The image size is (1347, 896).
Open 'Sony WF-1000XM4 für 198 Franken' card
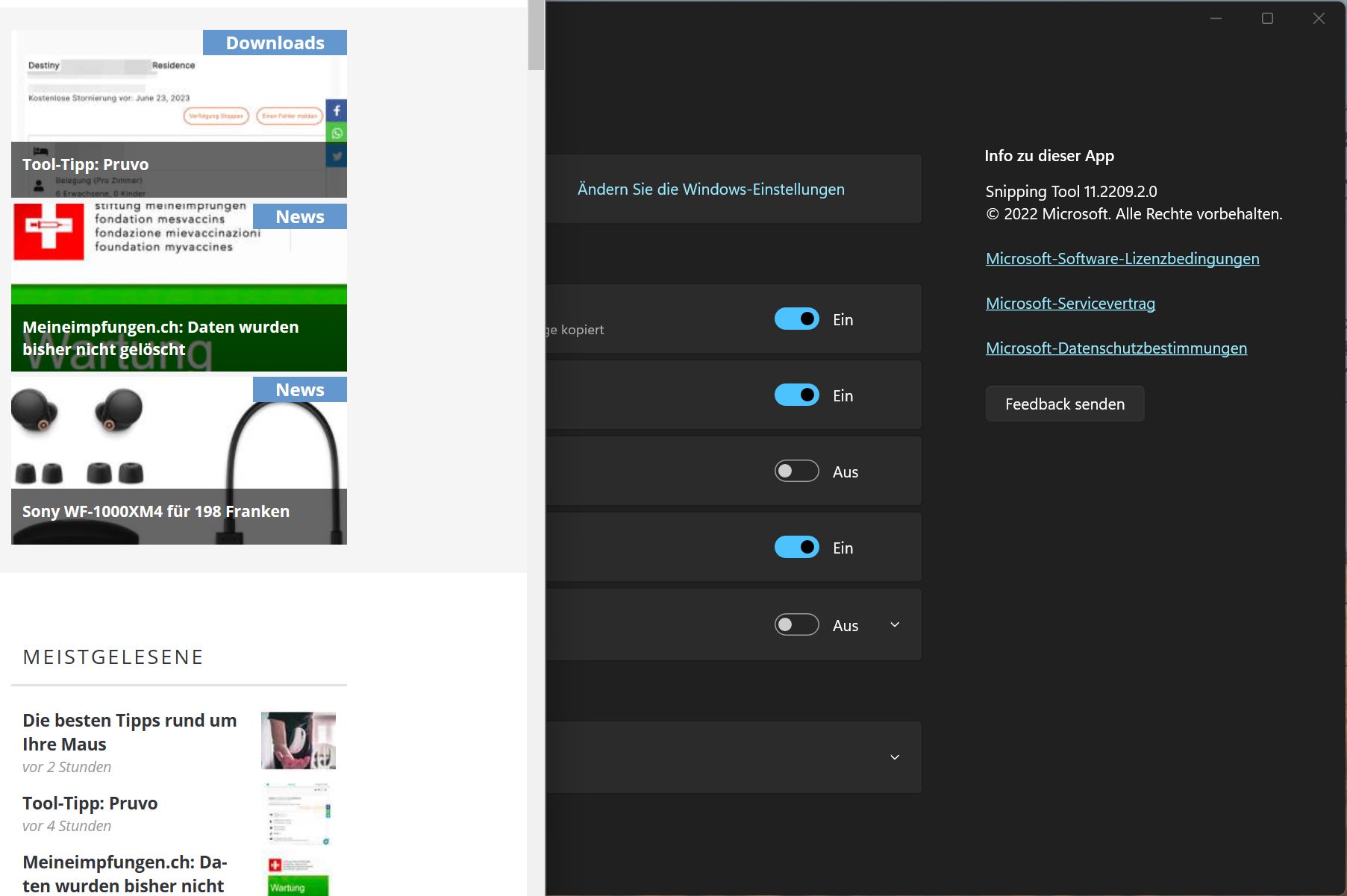point(179,460)
